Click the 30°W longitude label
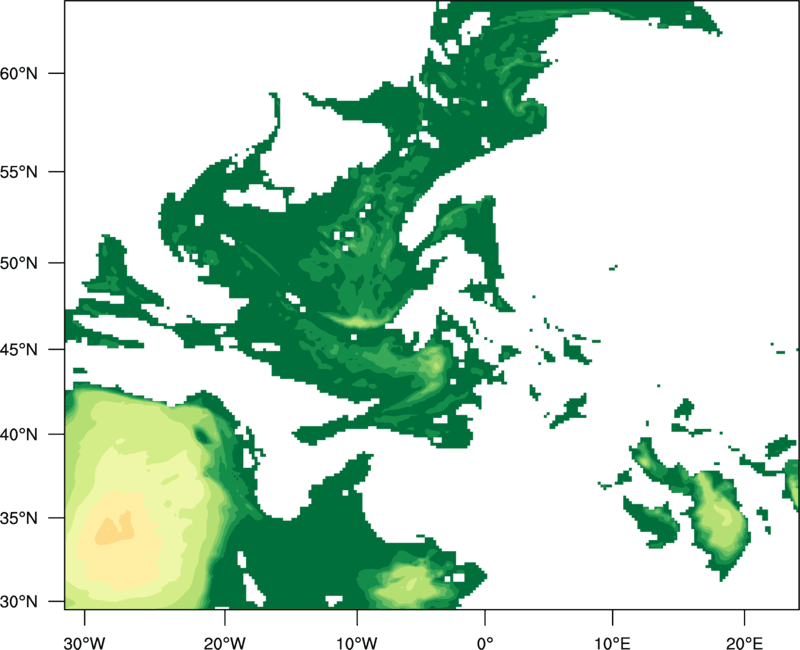 click(x=84, y=643)
